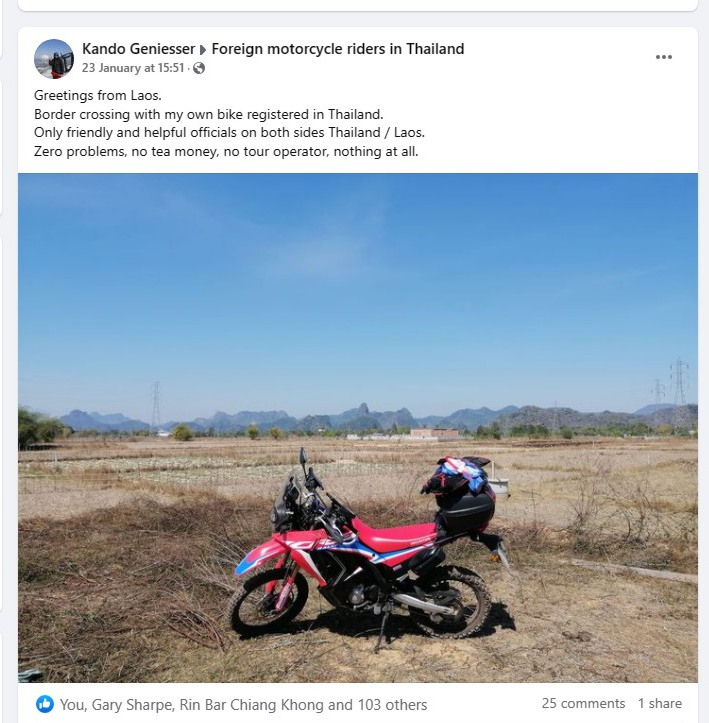The height and width of the screenshot is (723, 709).
Task: Click the black top case on the bike
Action: pyautogui.click(x=465, y=509)
